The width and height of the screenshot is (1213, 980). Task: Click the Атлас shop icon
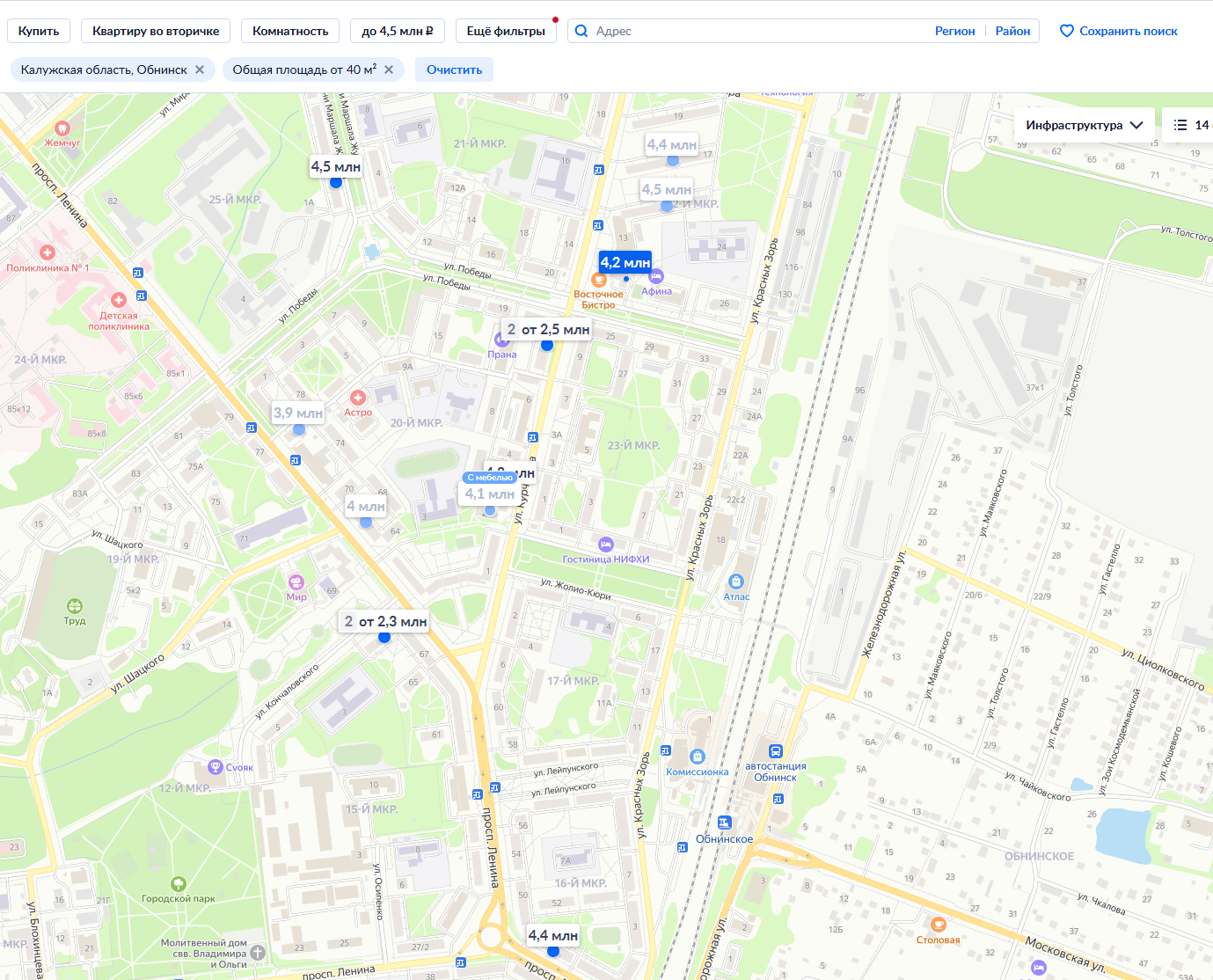(736, 581)
